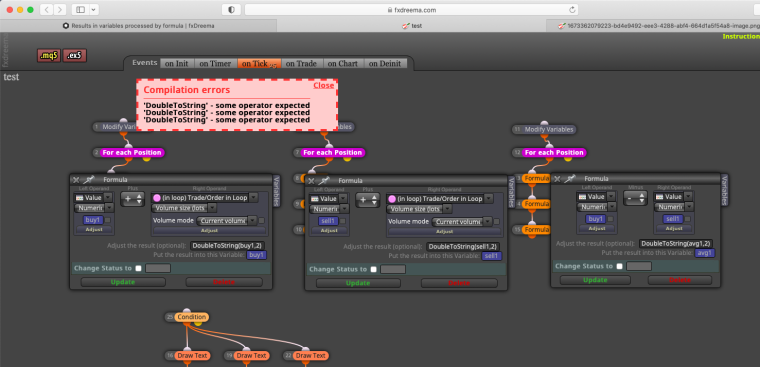This screenshot has width=760, height=367.
Task: Change the Plus operator stepper in buy1 panel
Action: click(x=132, y=198)
